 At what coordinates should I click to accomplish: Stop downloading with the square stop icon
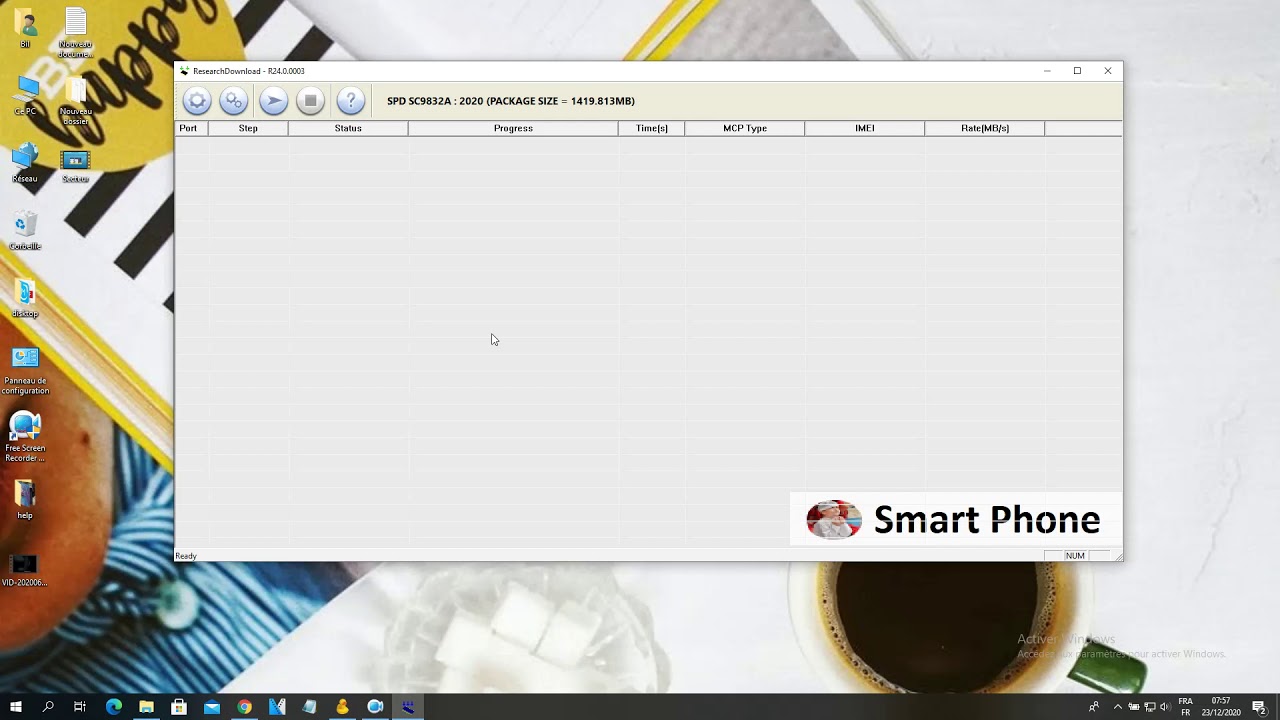tap(310, 101)
